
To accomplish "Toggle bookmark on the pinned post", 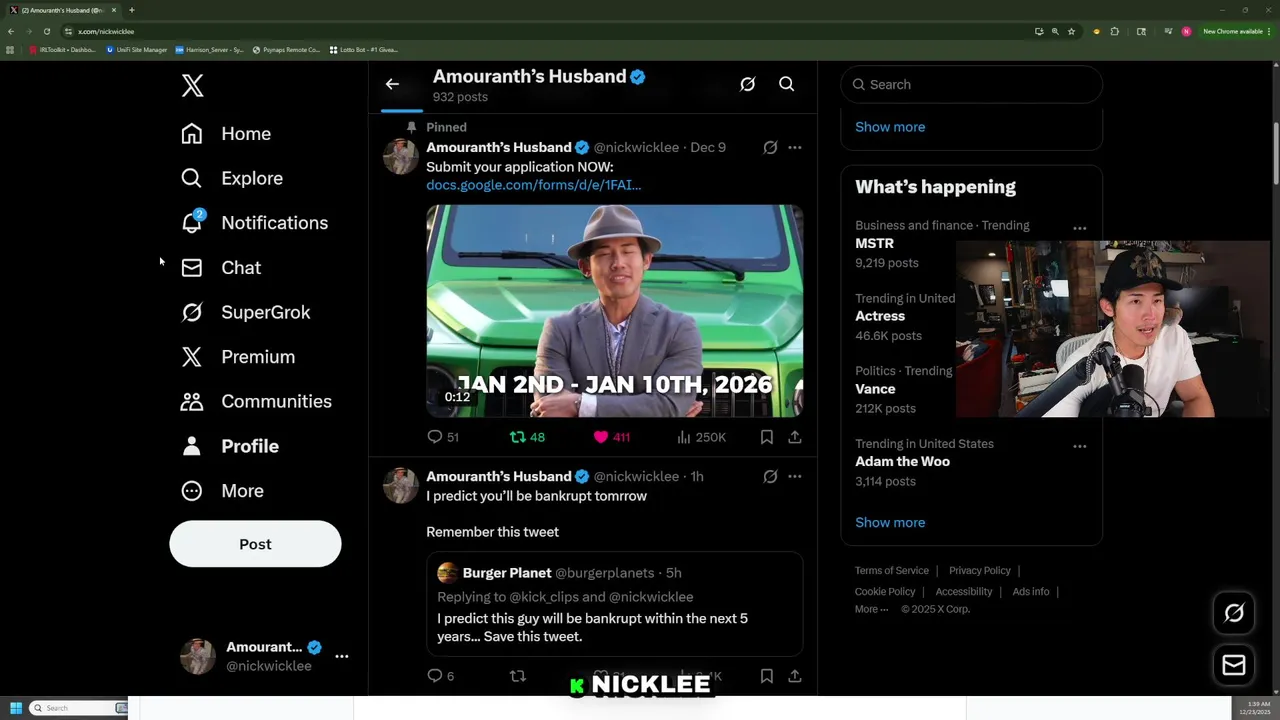I will click(x=766, y=437).
